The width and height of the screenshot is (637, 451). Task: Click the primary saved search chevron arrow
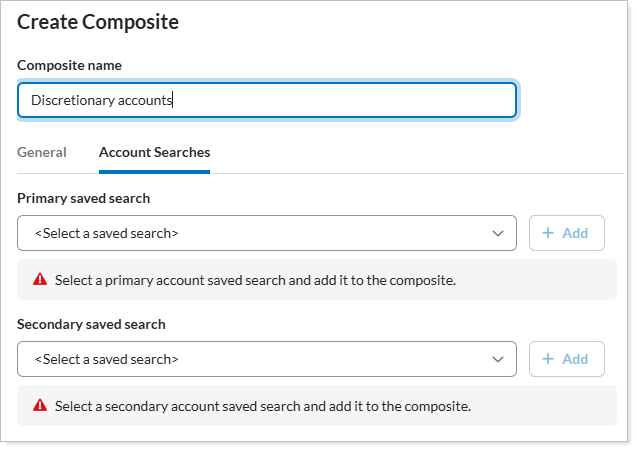point(498,233)
